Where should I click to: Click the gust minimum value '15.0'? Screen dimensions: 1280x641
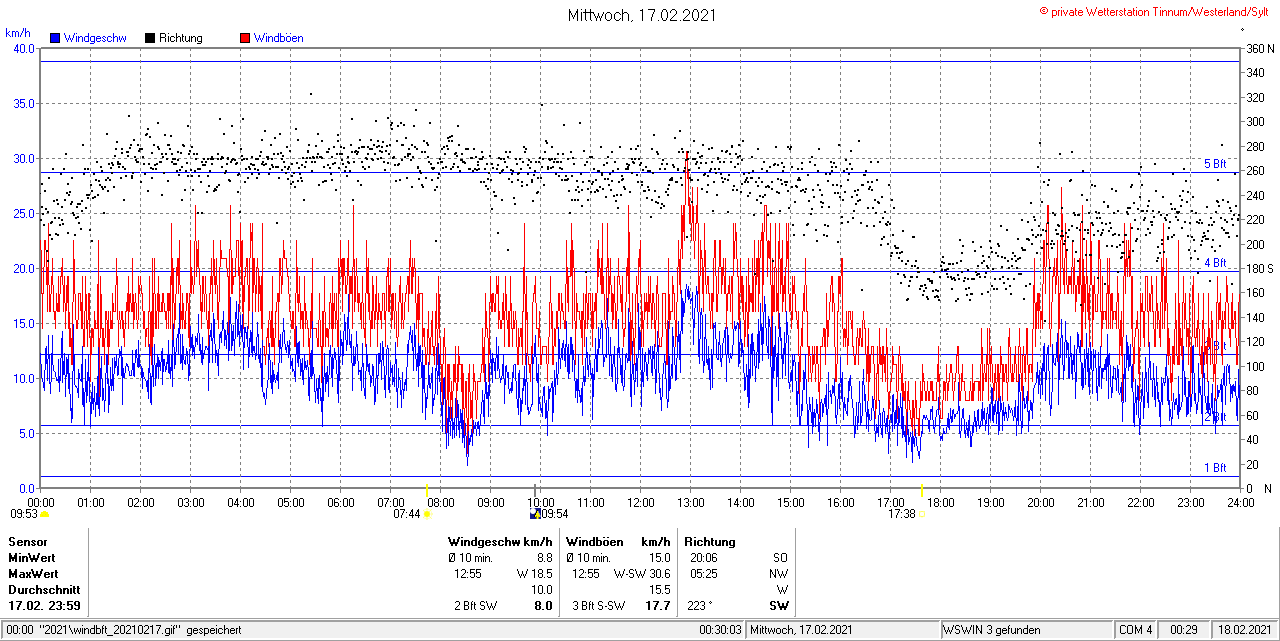(660, 558)
